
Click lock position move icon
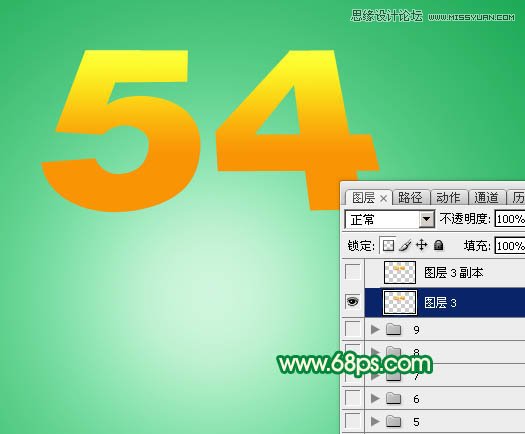422,245
